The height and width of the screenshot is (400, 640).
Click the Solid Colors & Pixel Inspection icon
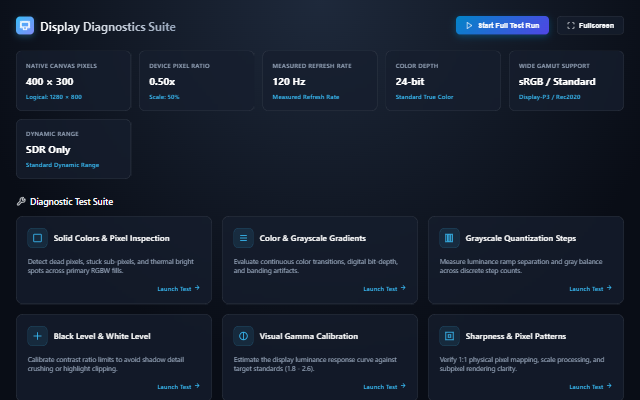[x=38, y=238]
